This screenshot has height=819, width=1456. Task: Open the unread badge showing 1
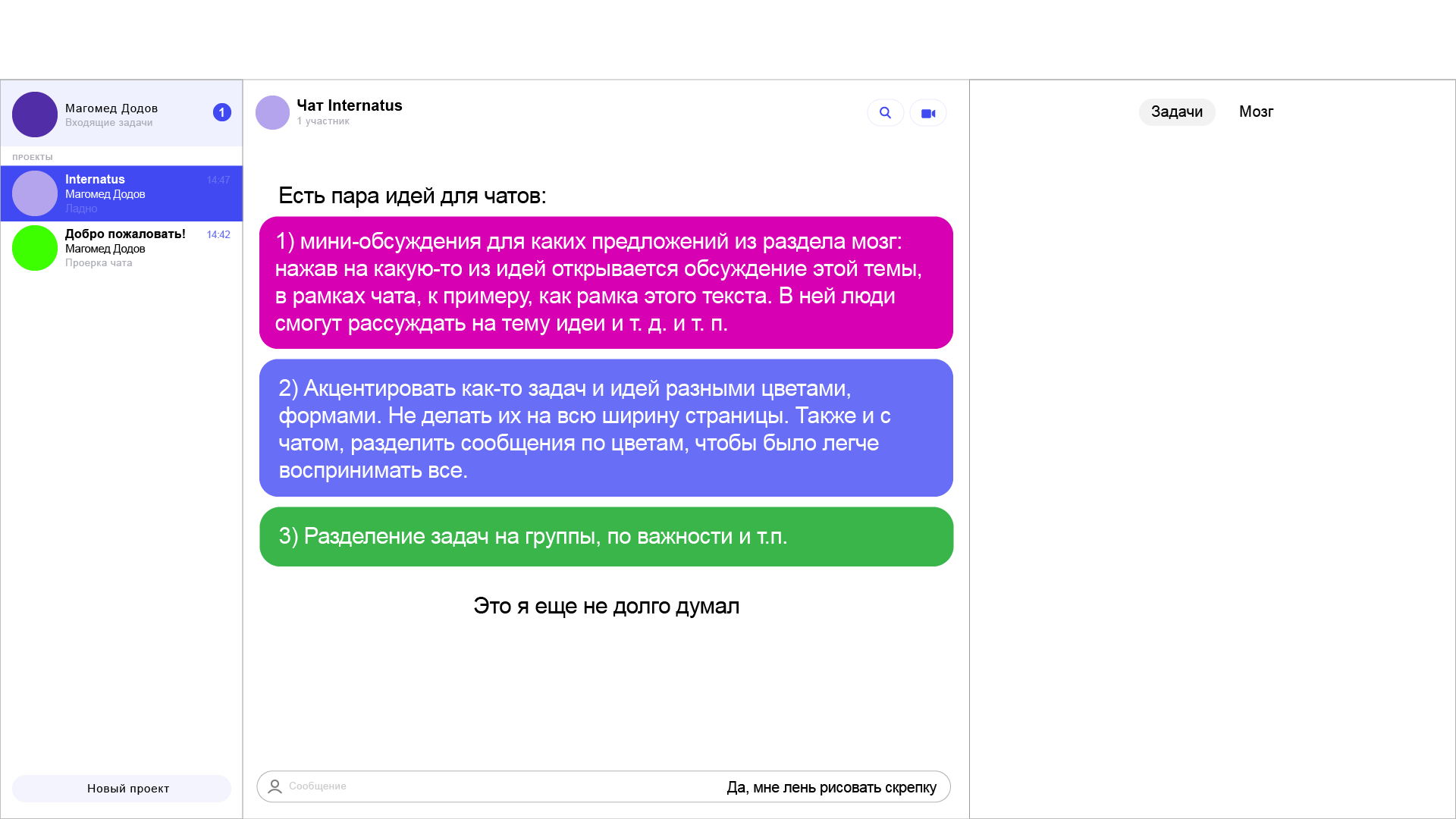pyautogui.click(x=221, y=112)
